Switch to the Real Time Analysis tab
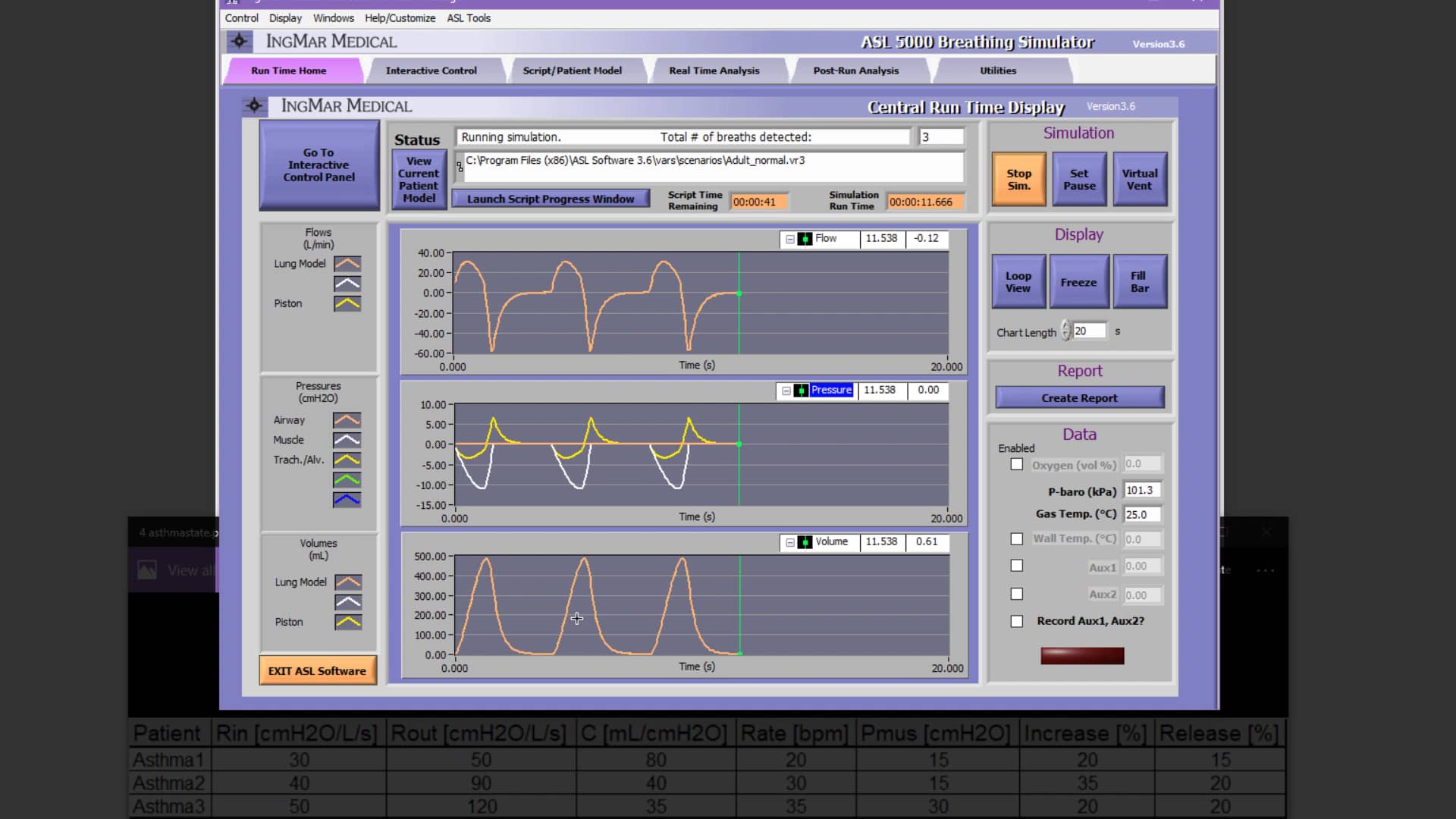Image resolution: width=1456 pixels, height=819 pixels. (x=714, y=71)
